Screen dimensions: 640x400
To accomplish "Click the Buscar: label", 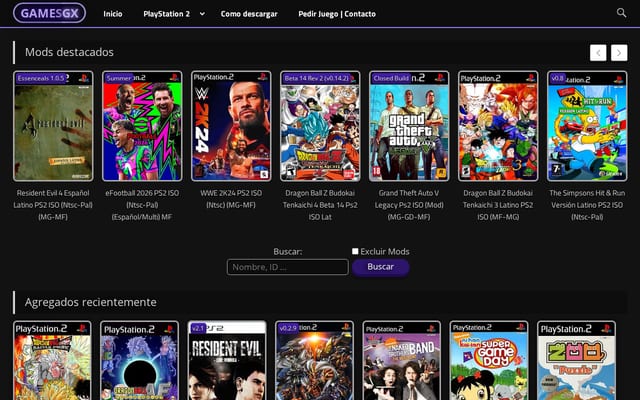I will coord(288,251).
